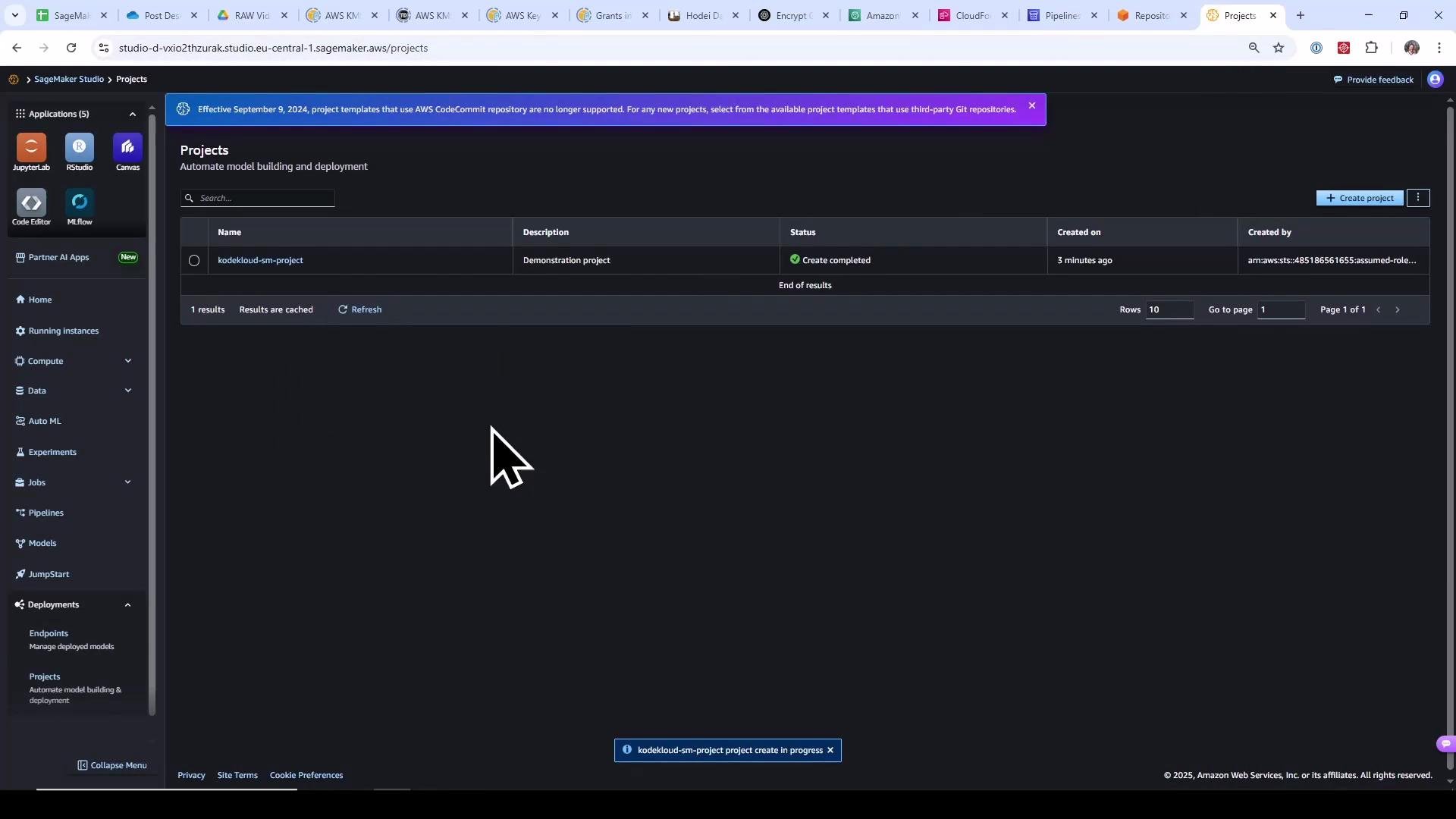Viewport: 1456px width, 819px height.
Task: Open Running instances in sidebar
Action: pos(57,331)
